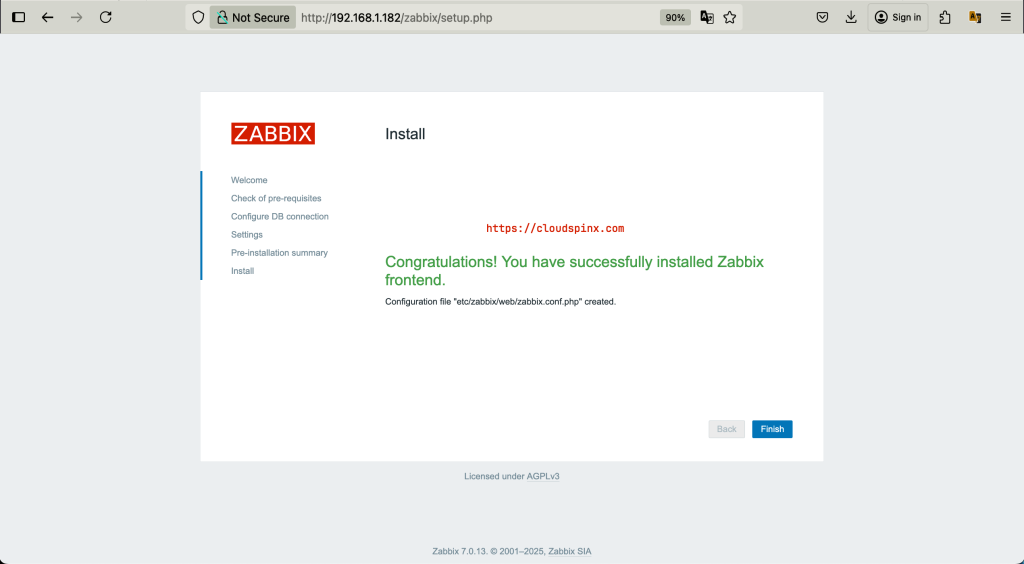Click the Not Secure connection indicator

(253, 18)
